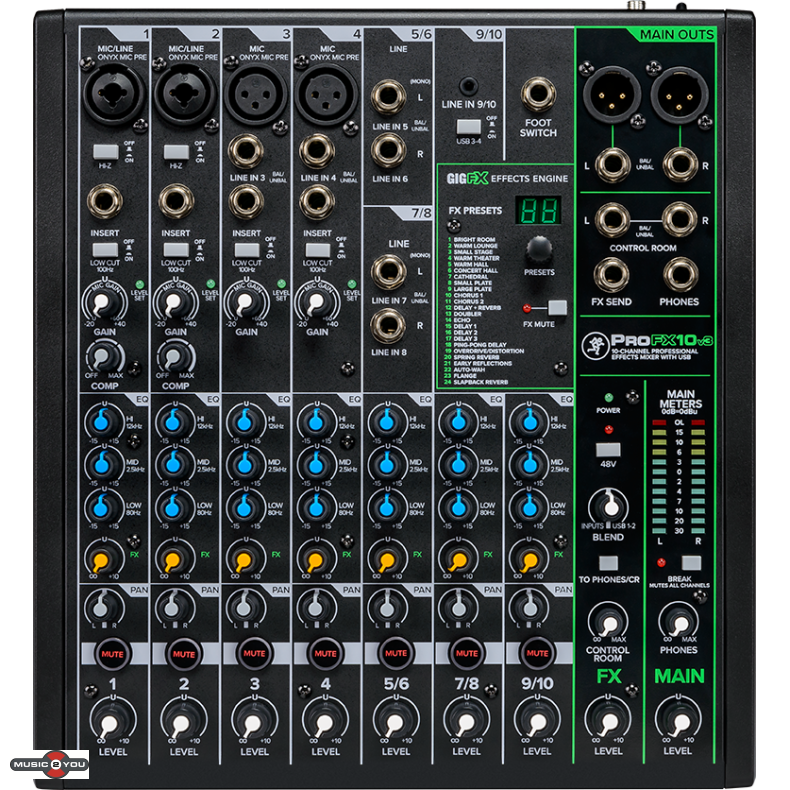Mute channel 1 with its MUTE button
The image size is (790, 790).
(x=112, y=653)
